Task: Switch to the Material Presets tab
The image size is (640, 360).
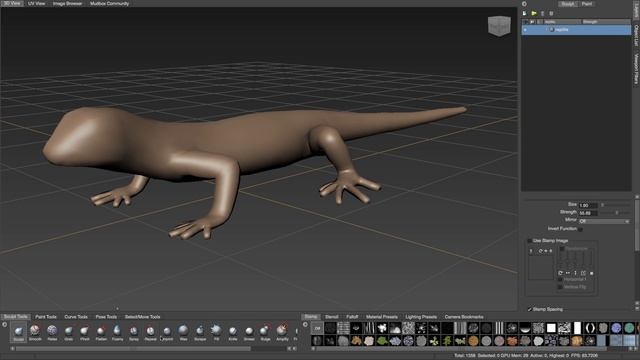Action: [382, 317]
